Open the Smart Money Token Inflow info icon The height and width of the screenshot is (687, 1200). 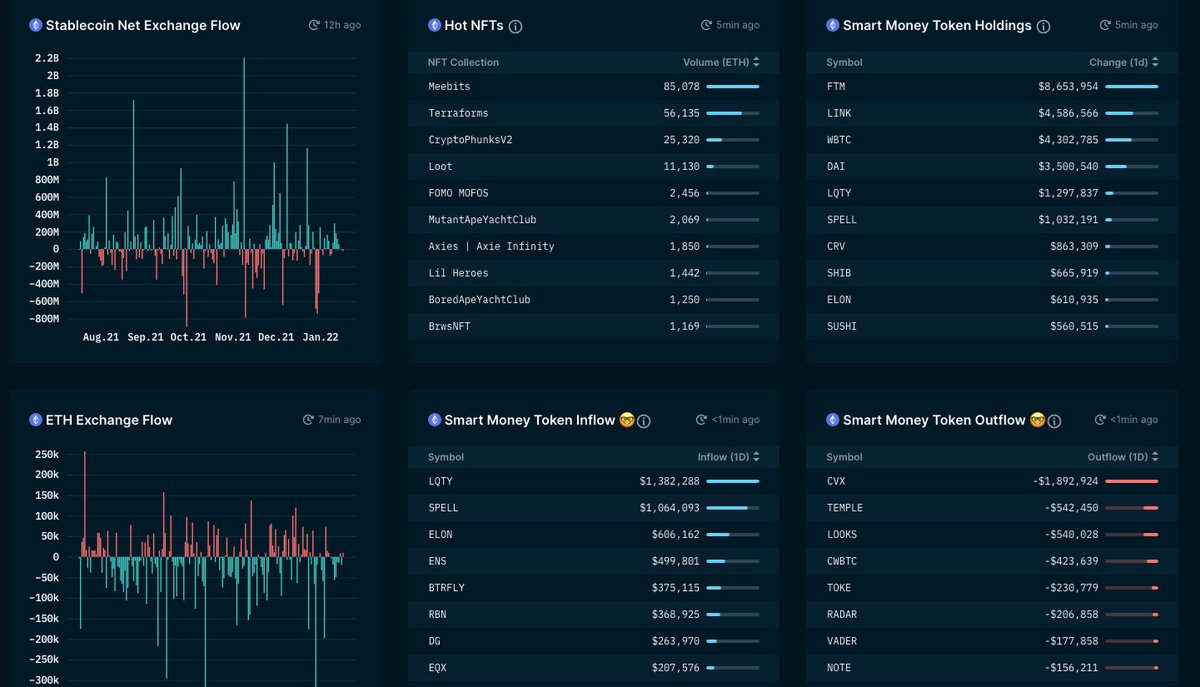[x=644, y=421]
